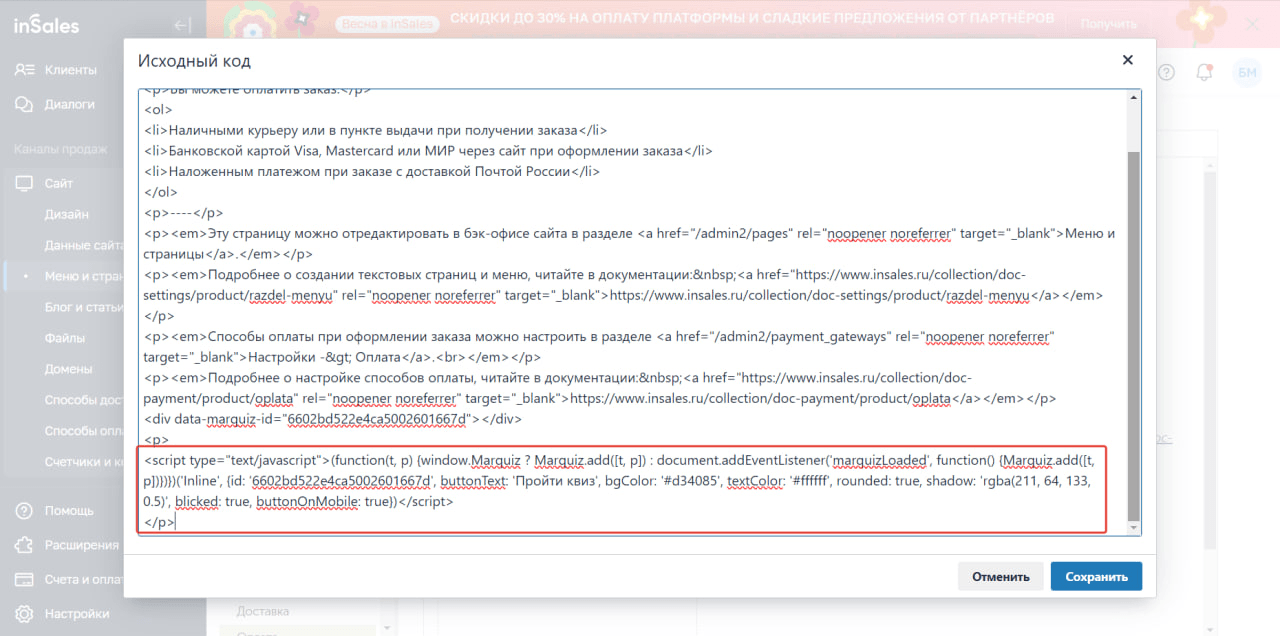This screenshot has height=636, width=1280.
Task: Click the Настройки gear icon
Action: click(24, 613)
